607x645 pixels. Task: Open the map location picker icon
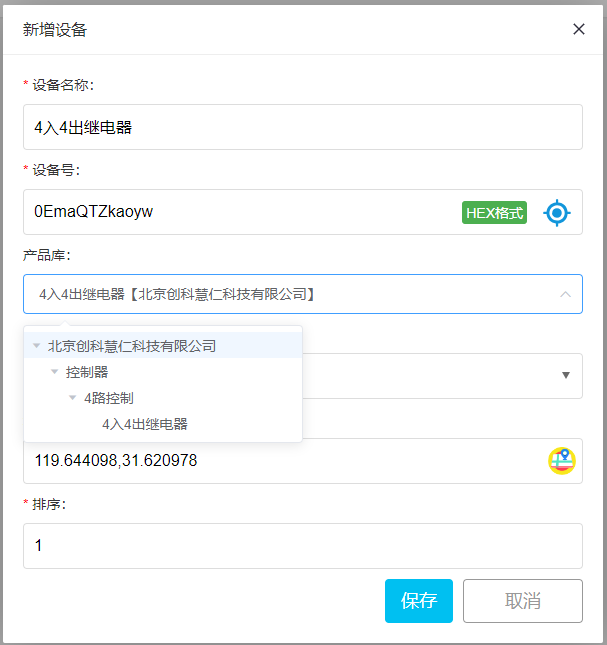(x=562, y=461)
